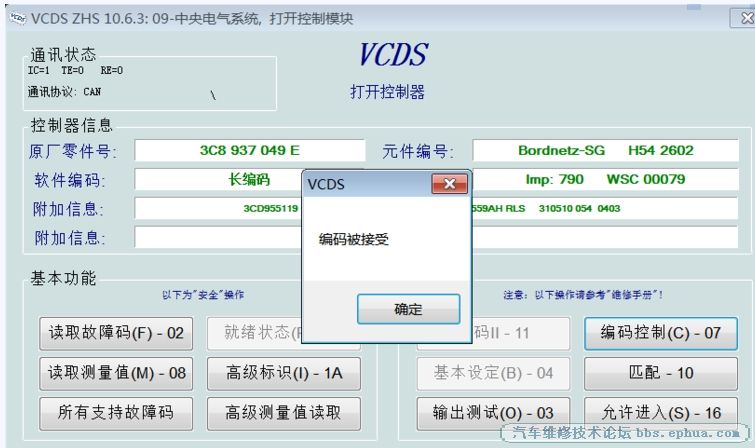Screen dimensions: 755x448
Task: Click the 读取测量值(M) - 08 button
Action: 116,373
